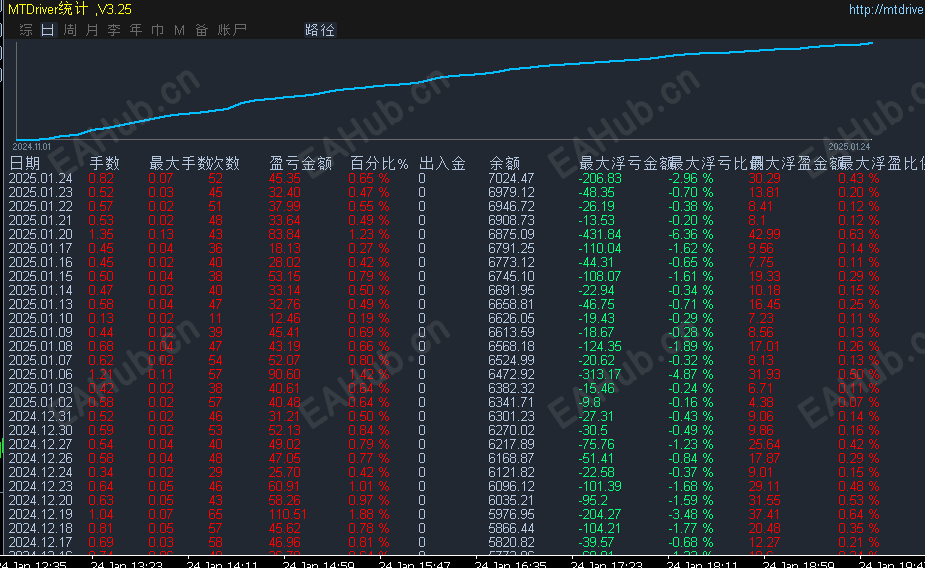Click the 最大浮亏金额 column header

(625, 163)
